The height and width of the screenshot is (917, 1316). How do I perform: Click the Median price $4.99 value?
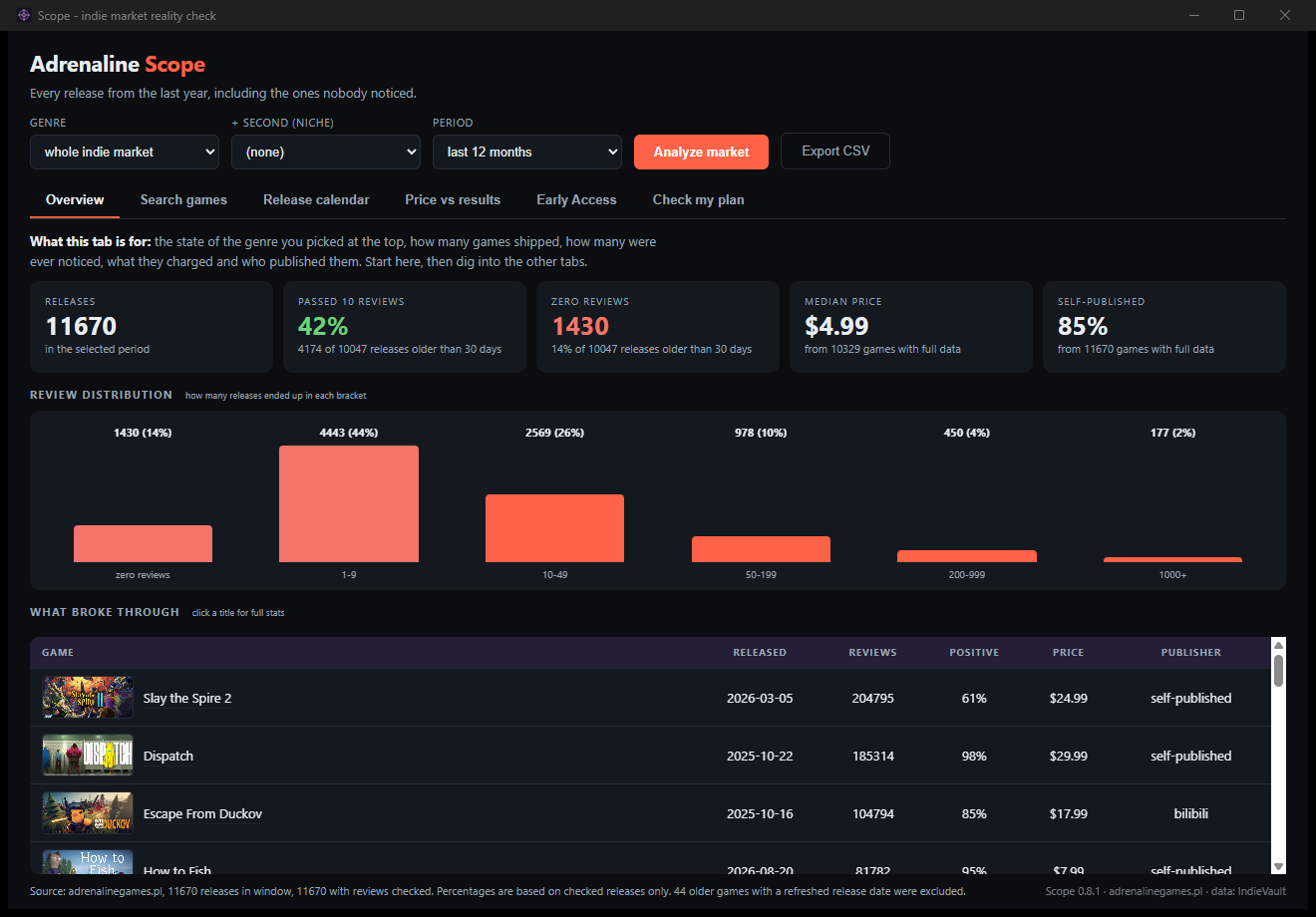[836, 326]
